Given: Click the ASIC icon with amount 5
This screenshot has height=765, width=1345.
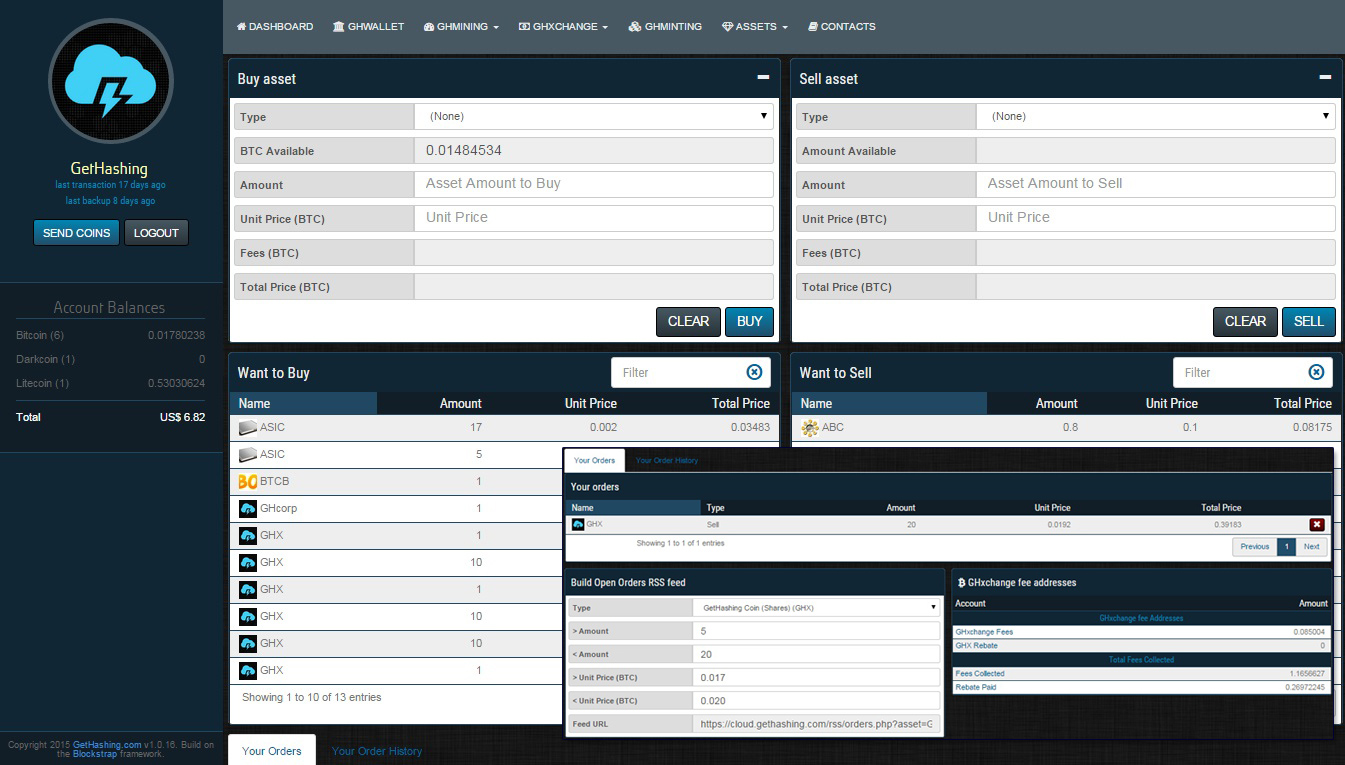Looking at the screenshot, I should pos(248,455).
